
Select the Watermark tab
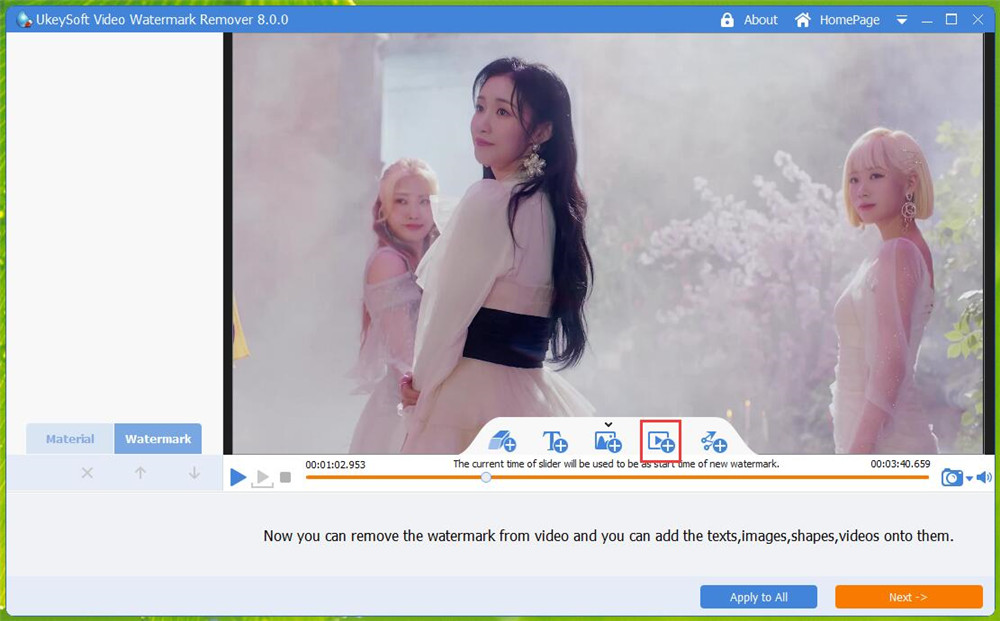point(157,438)
